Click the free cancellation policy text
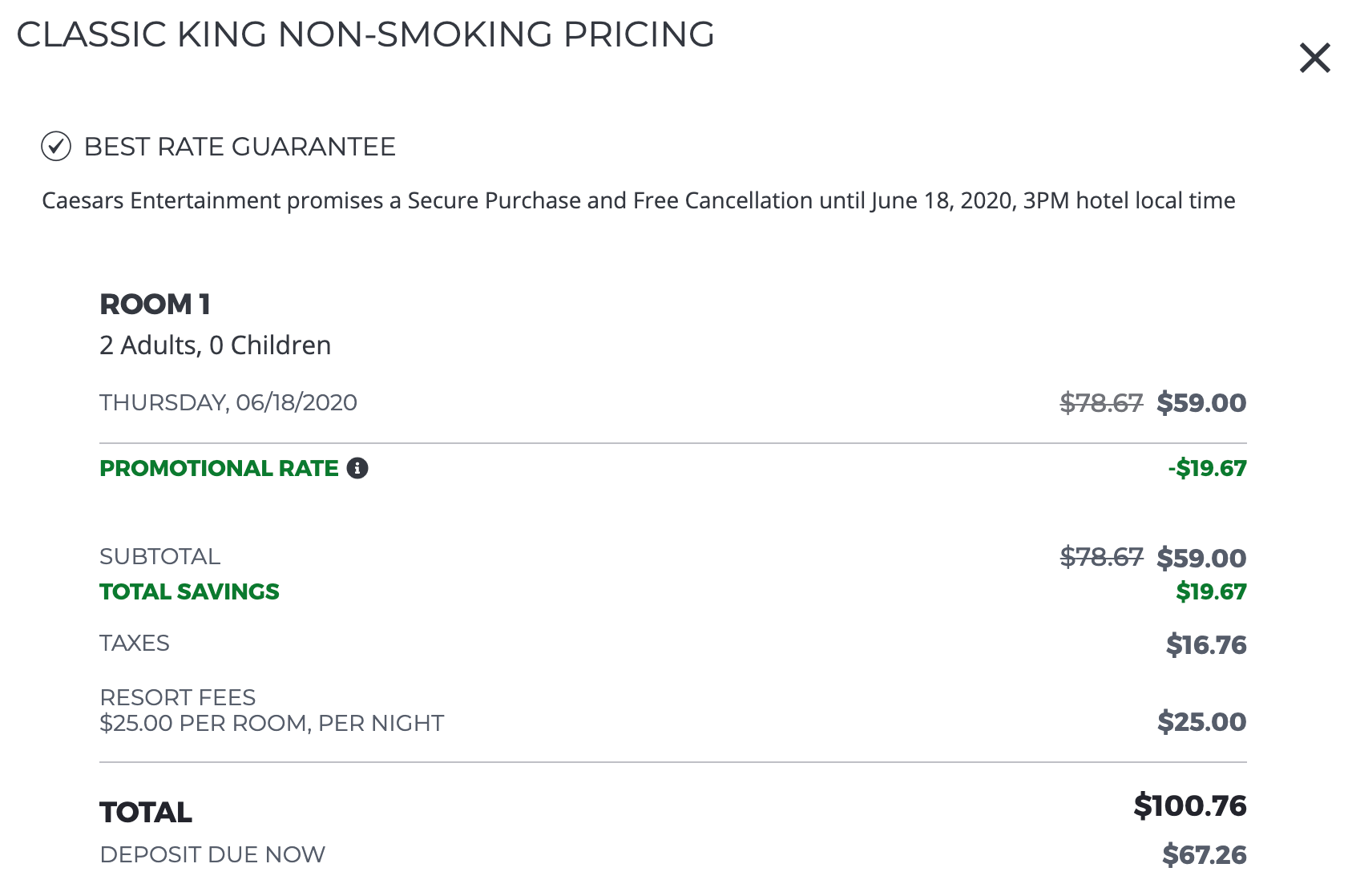This screenshot has width=1348, height=896. coord(638,200)
